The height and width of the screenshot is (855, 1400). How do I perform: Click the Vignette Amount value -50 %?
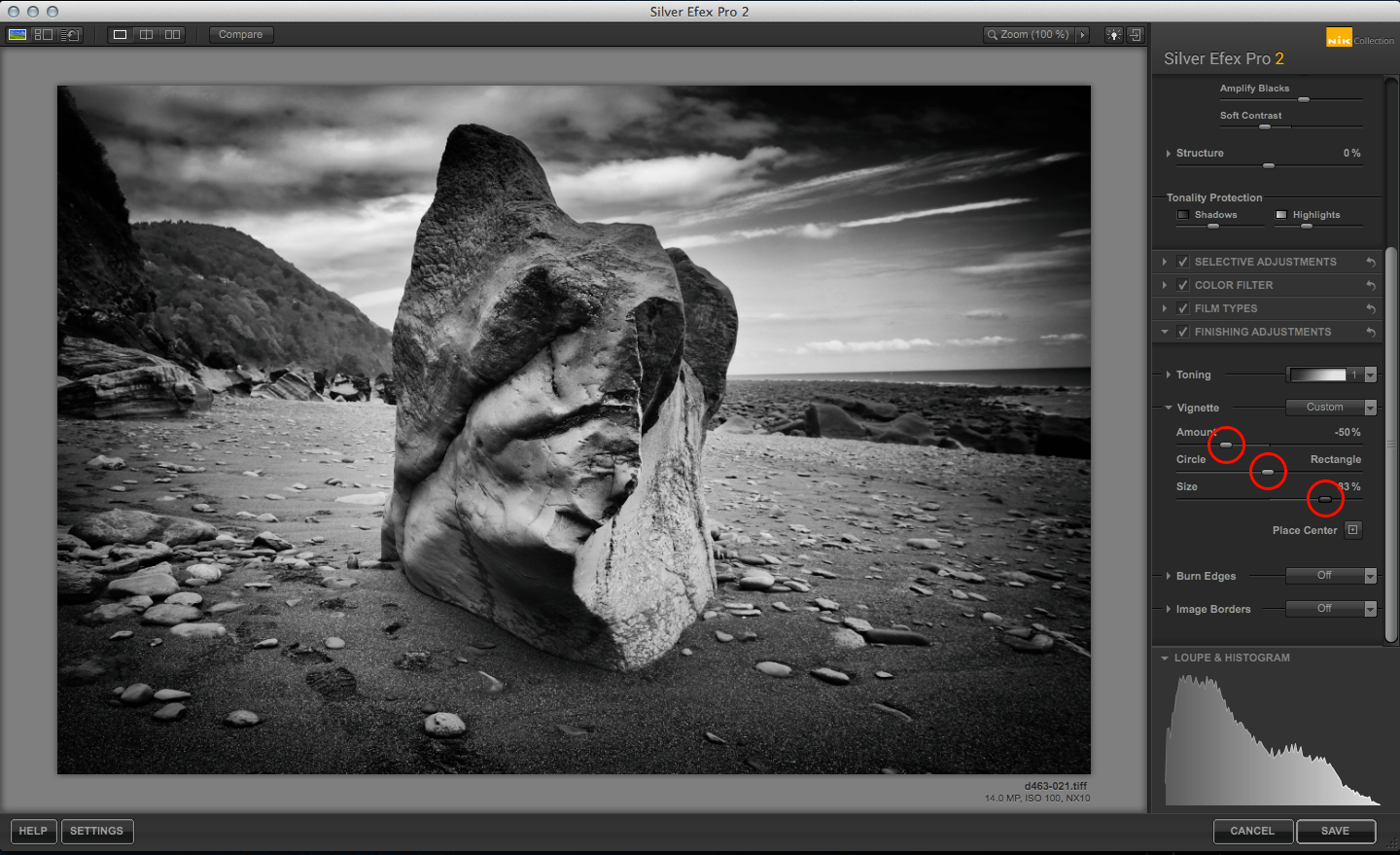pos(1347,432)
